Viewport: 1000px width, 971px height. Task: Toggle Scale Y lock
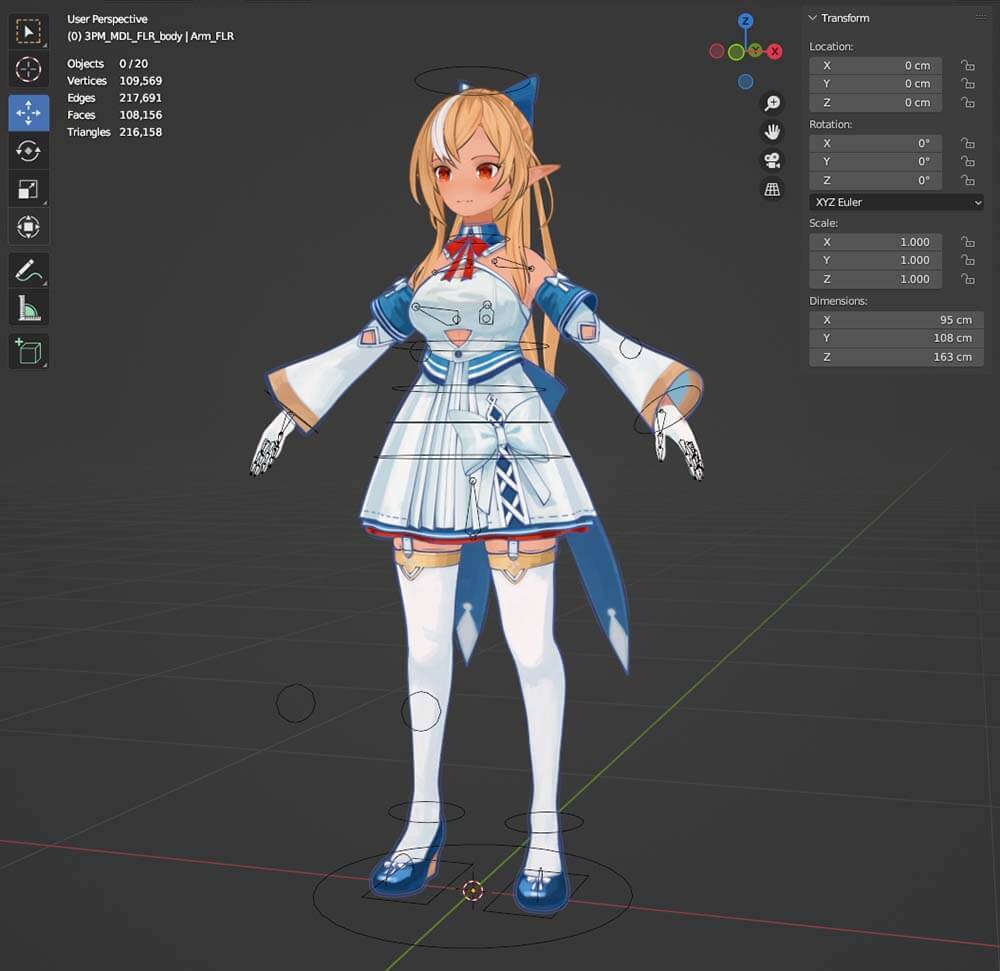pyautogui.click(x=967, y=261)
